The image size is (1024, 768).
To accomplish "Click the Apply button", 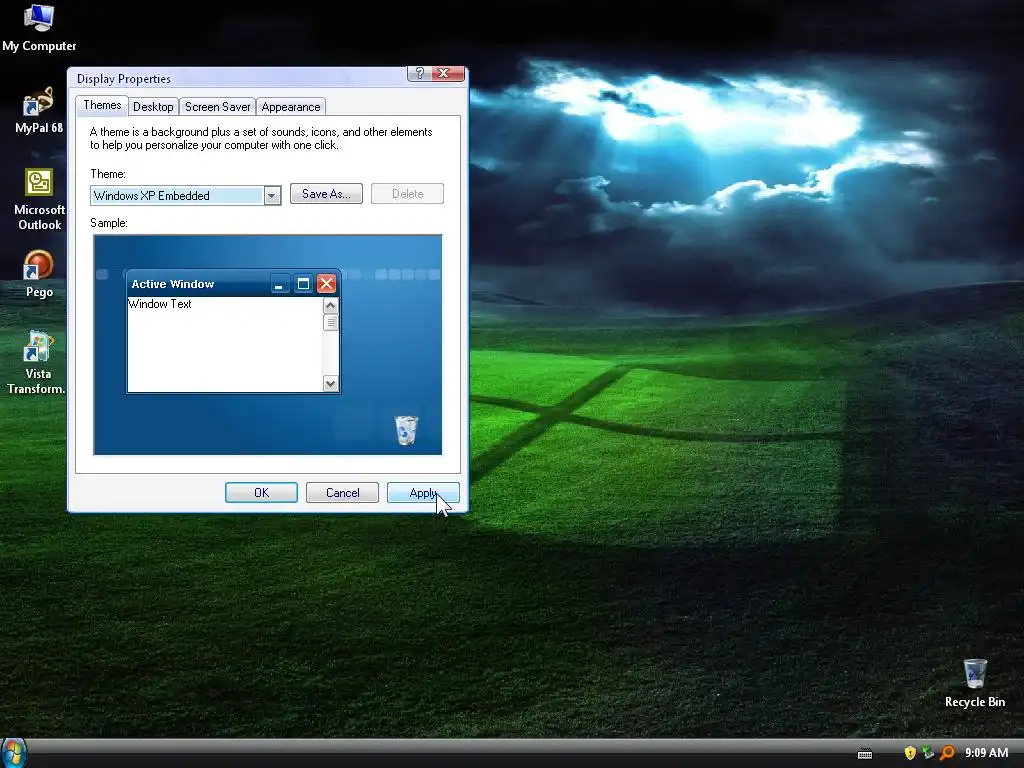I will click(x=423, y=492).
